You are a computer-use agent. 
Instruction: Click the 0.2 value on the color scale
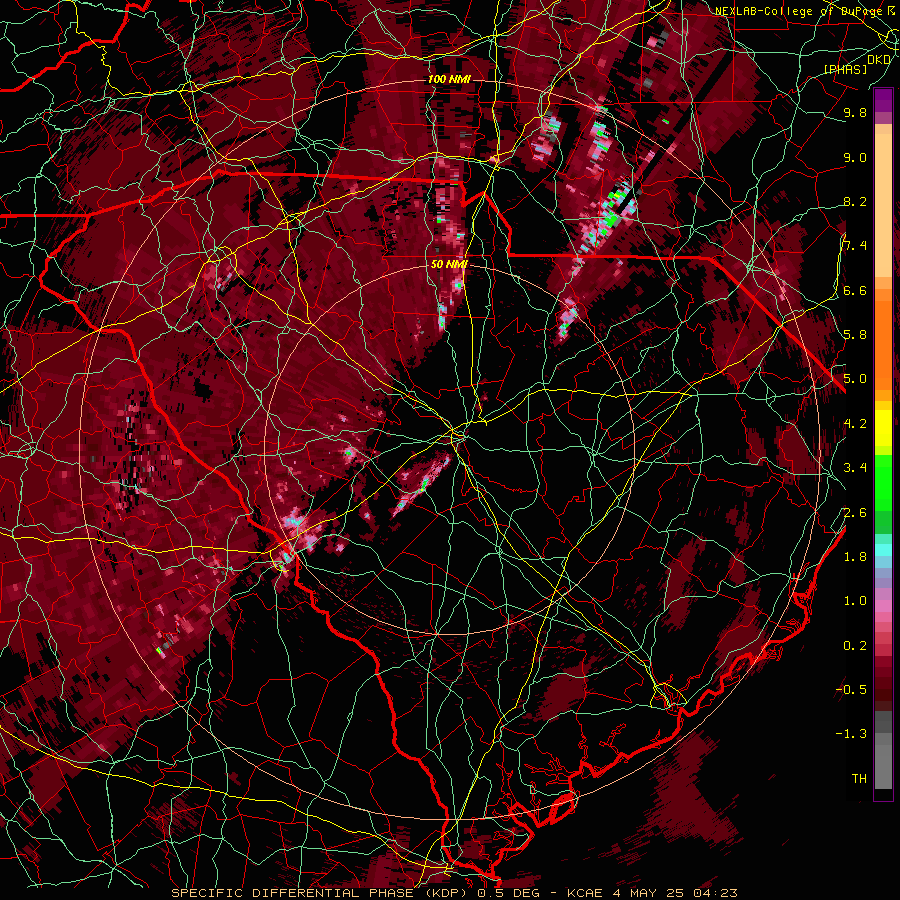[x=855, y=646]
